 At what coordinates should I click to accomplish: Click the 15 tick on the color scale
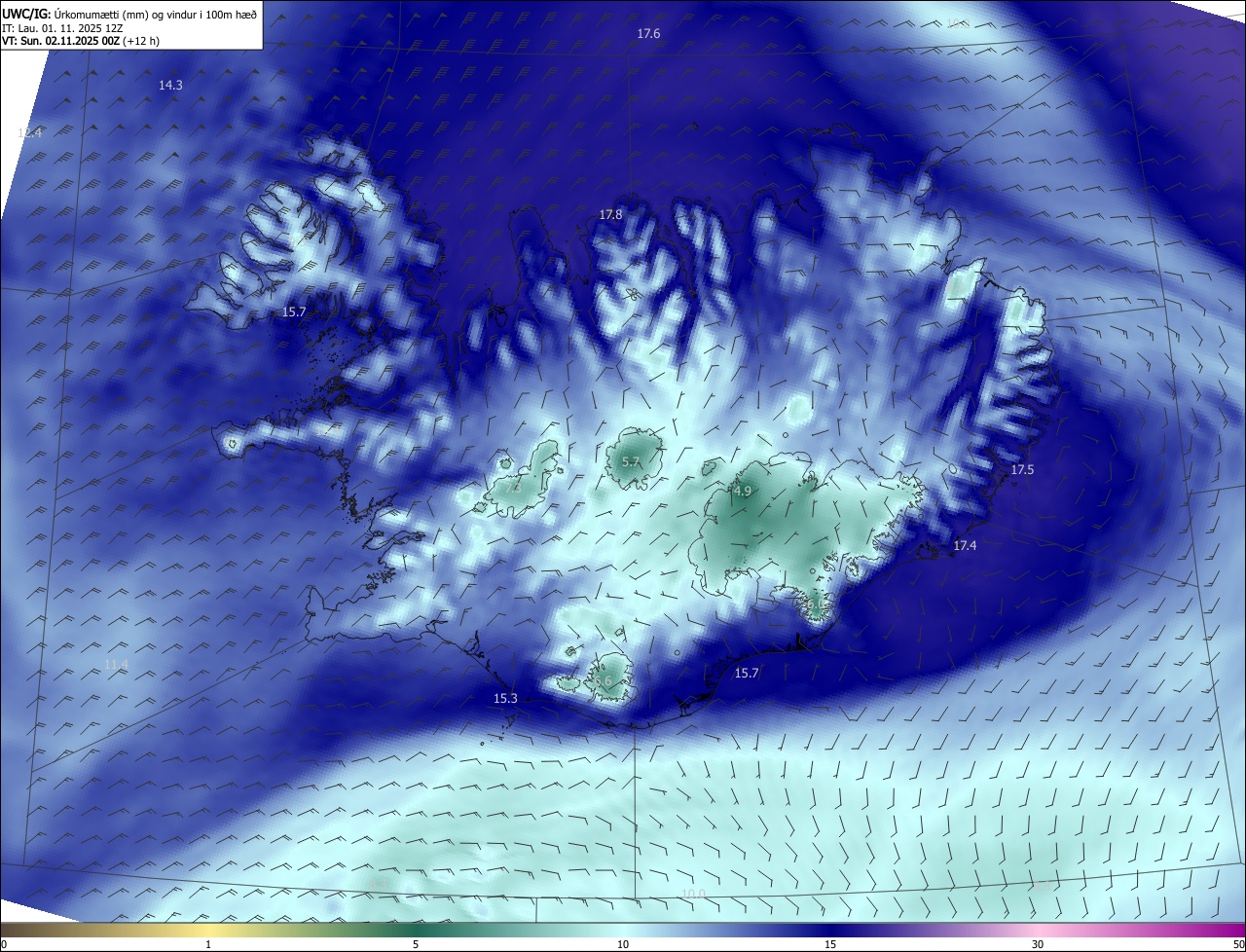(x=830, y=945)
